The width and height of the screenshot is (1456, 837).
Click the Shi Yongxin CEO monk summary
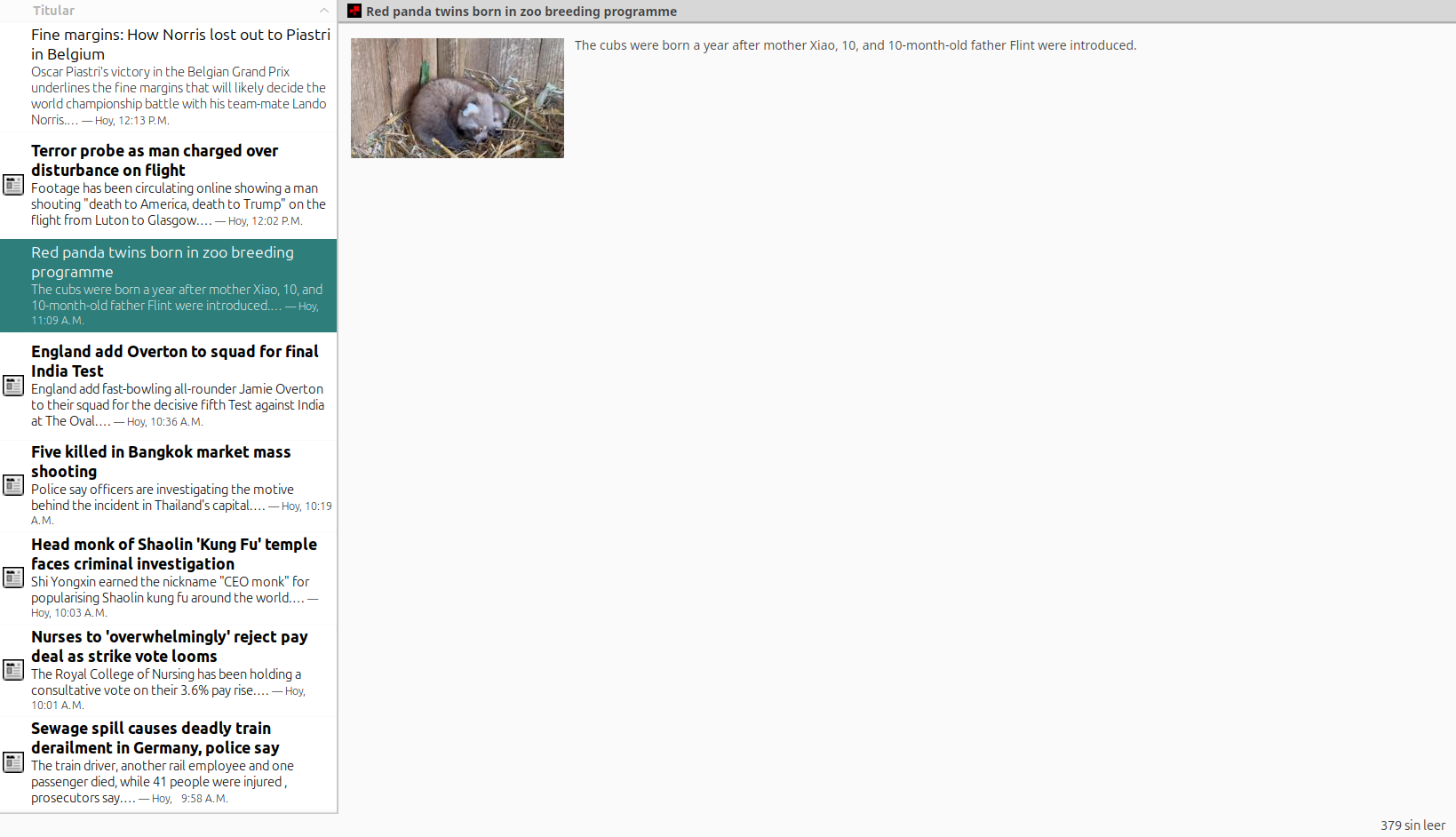point(174,597)
